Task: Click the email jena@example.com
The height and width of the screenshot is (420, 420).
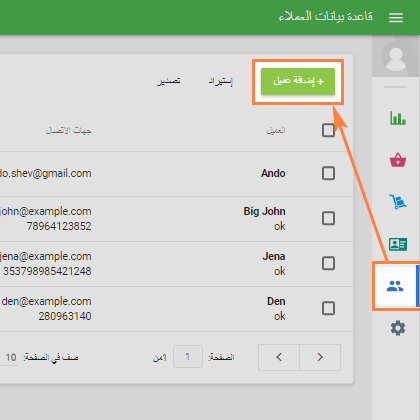Action: pyautogui.click(x=46, y=256)
